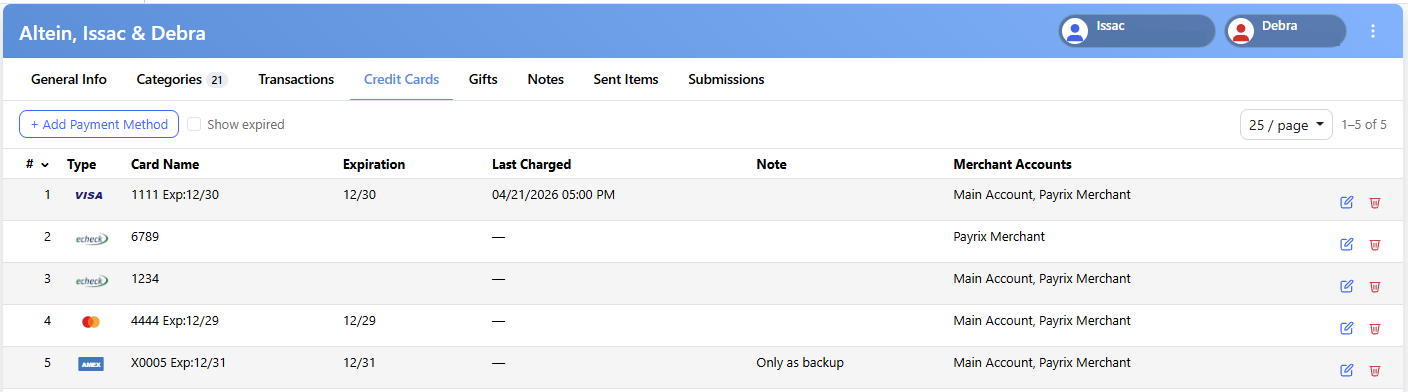This screenshot has width=1408, height=392.
Task: Click the Expiration column header
Action: point(374,164)
